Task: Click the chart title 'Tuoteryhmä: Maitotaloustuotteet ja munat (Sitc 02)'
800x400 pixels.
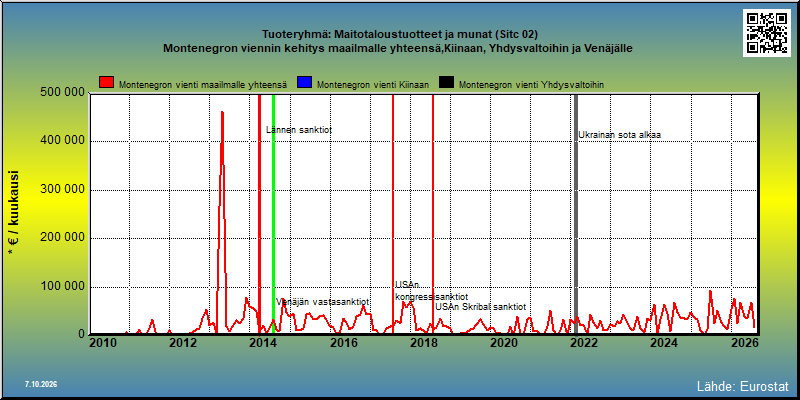Action: click(399, 35)
